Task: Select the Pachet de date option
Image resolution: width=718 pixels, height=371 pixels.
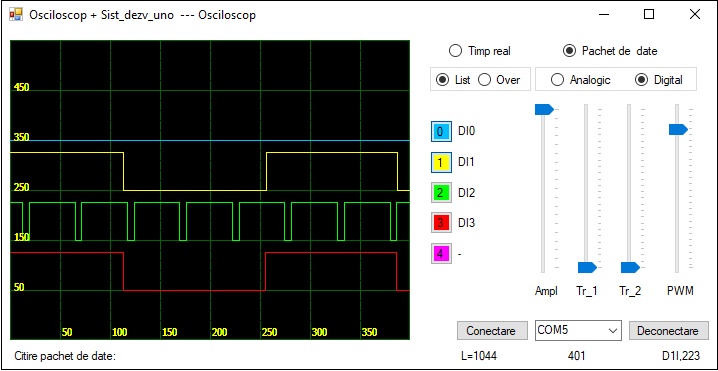Action: 610,51
